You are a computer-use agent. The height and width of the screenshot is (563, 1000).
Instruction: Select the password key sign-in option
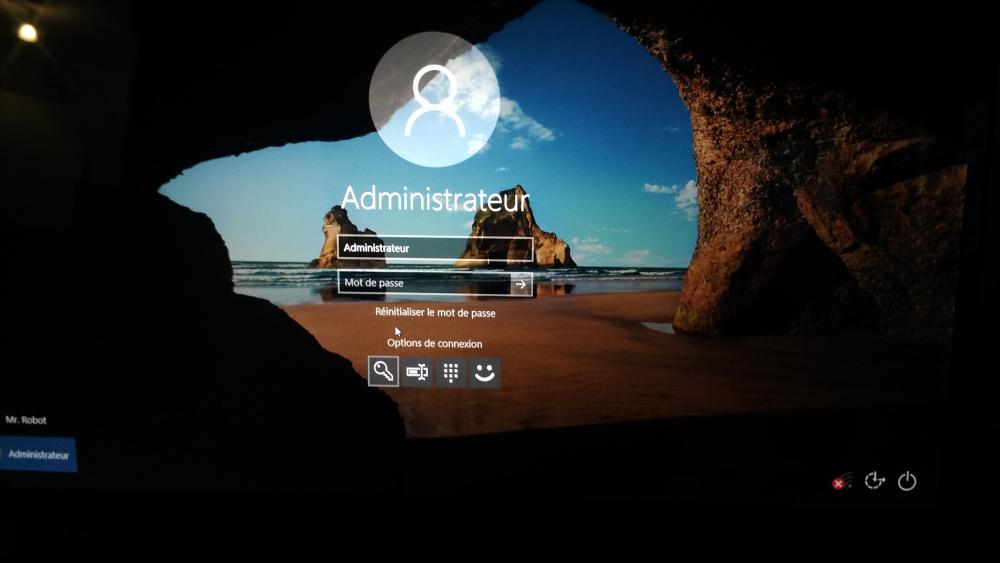(x=383, y=371)
